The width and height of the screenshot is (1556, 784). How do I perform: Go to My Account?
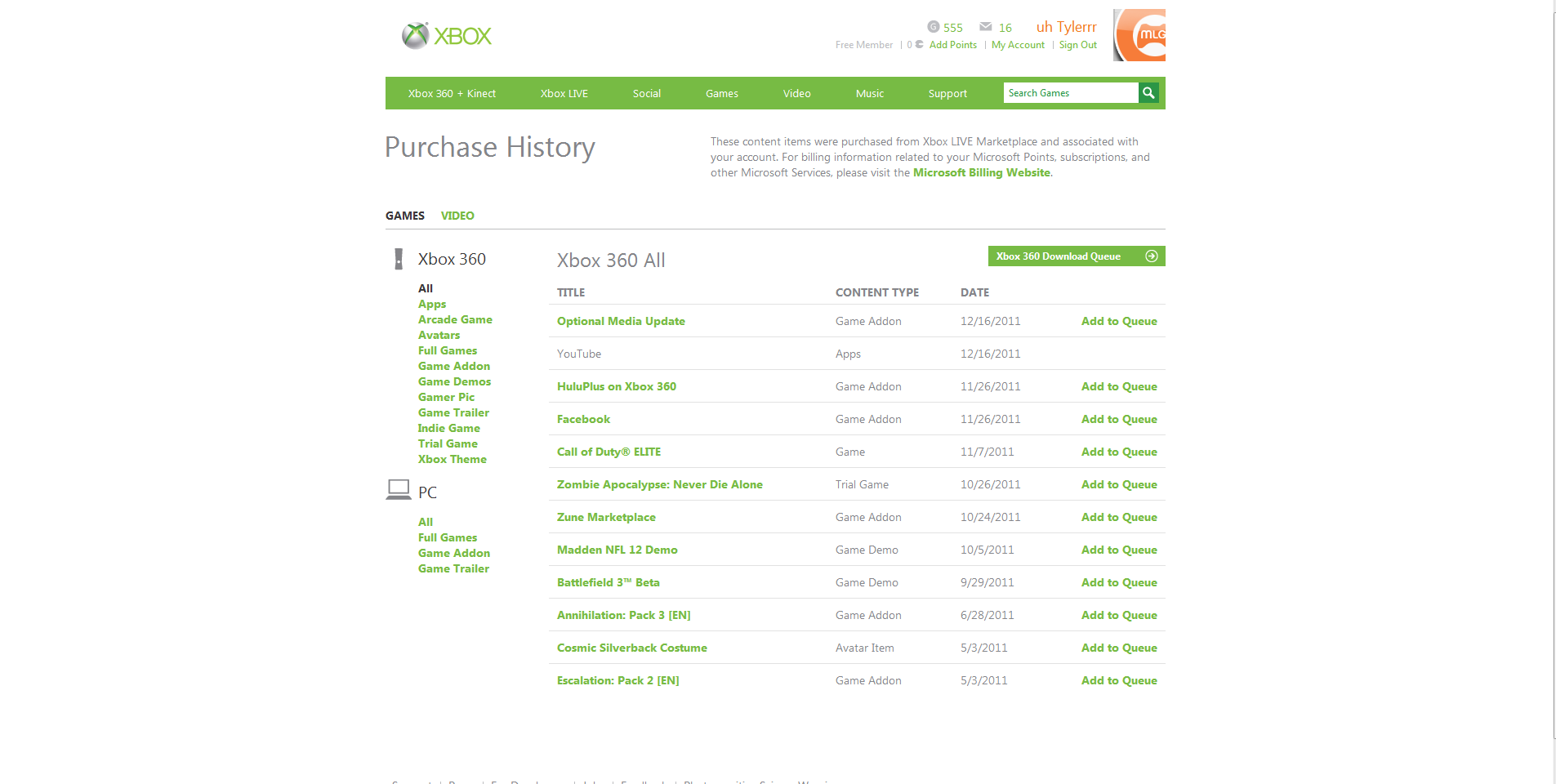click(x=1018, y=45)
